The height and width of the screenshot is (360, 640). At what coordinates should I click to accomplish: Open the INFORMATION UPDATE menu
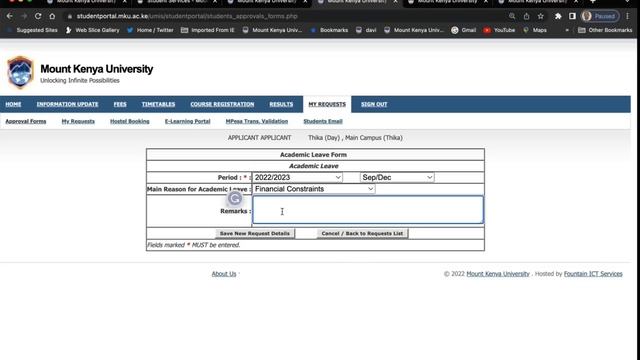tap(67, 104)
